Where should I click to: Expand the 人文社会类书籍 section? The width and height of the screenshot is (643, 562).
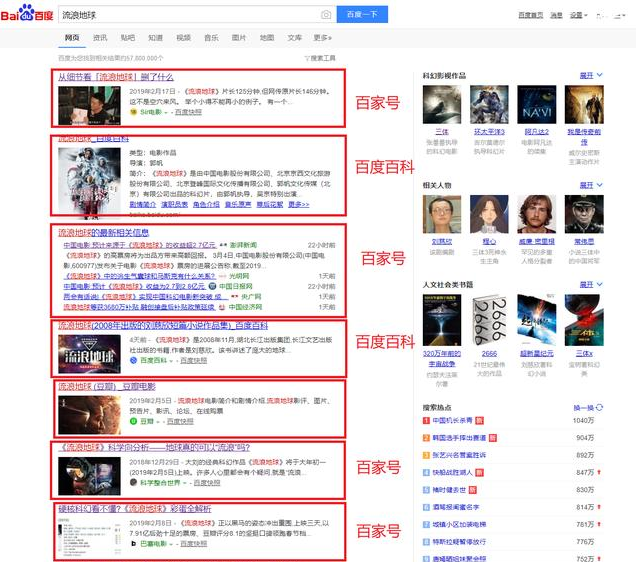[591, 284]
